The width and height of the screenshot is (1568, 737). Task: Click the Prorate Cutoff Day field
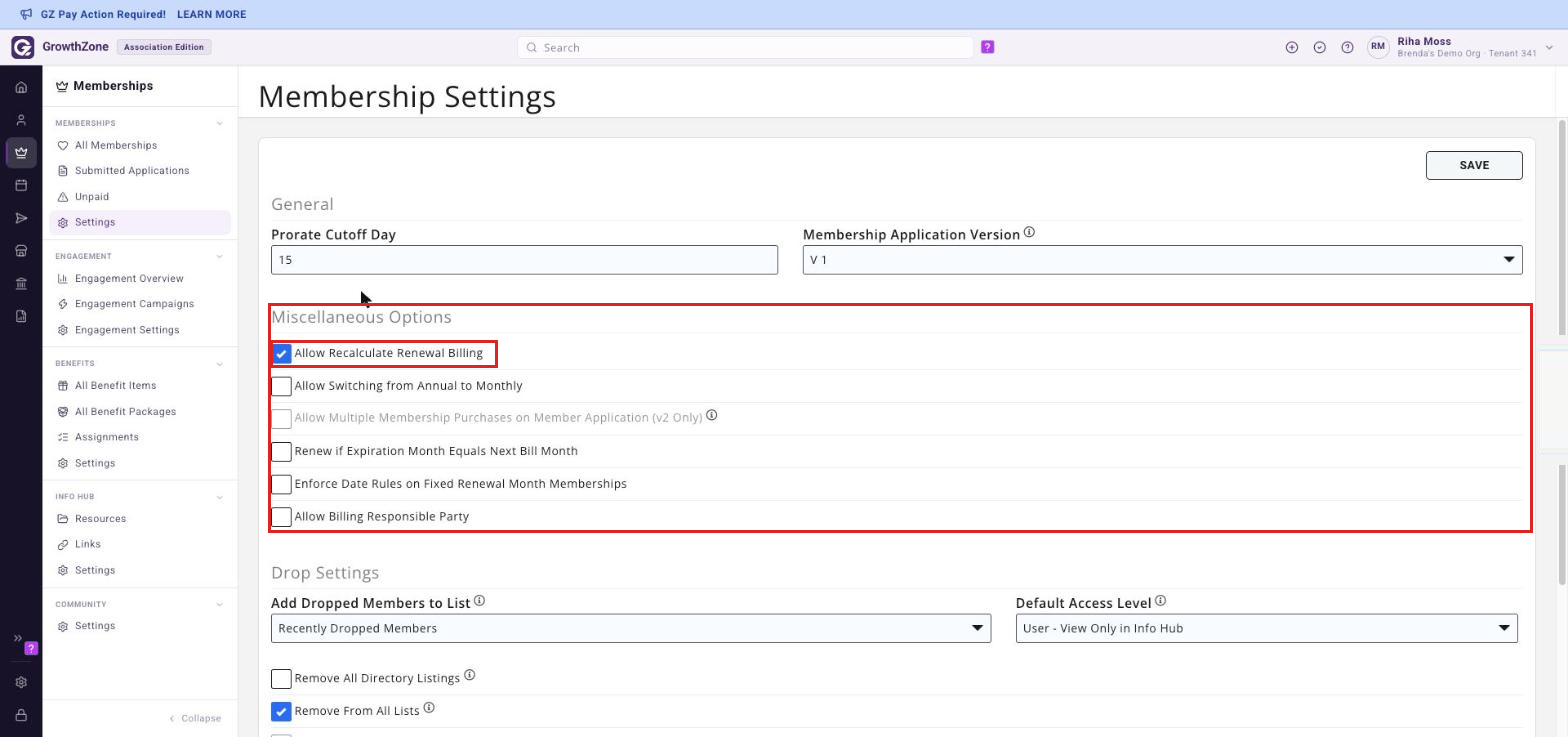[x=524, y=260]
